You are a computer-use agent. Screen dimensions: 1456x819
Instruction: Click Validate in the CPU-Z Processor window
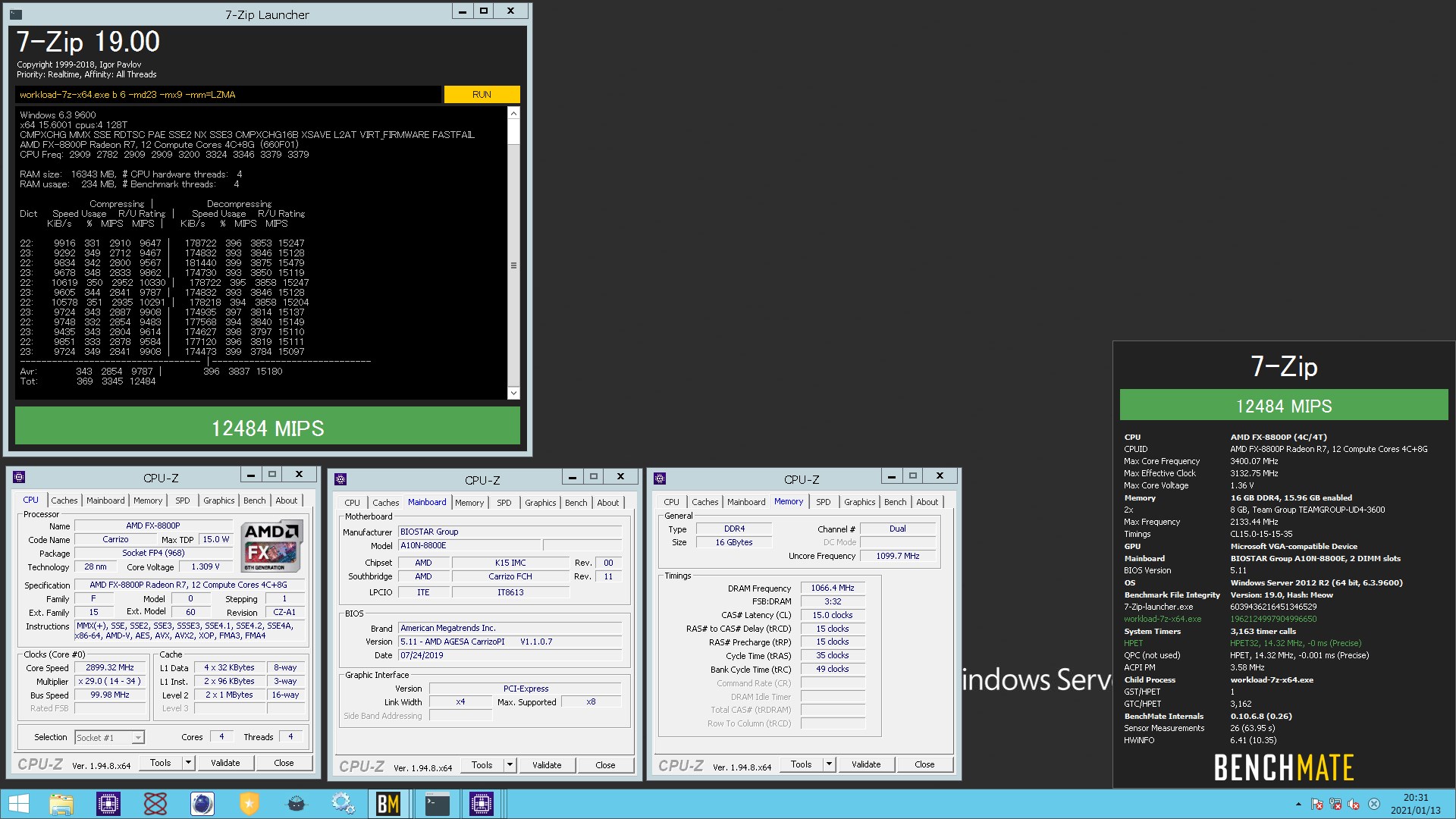coord(225,763)
